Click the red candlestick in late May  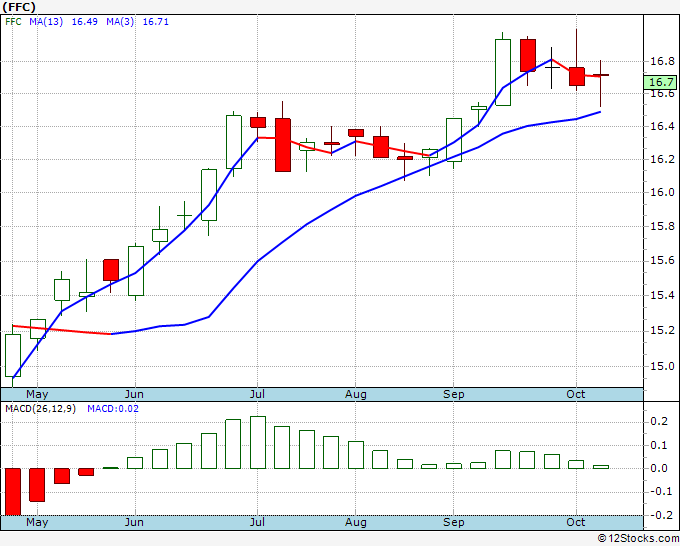coord(111,270)
